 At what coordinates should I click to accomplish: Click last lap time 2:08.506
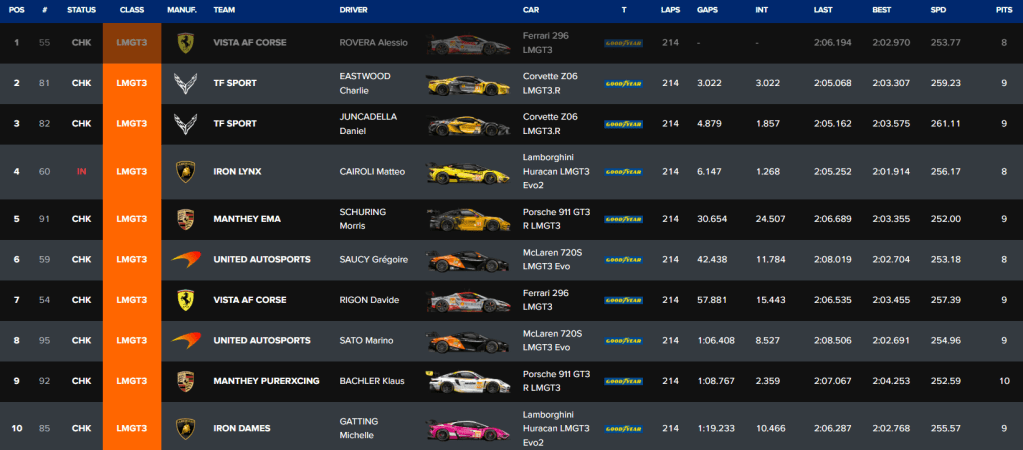click(x=832, y=340)
